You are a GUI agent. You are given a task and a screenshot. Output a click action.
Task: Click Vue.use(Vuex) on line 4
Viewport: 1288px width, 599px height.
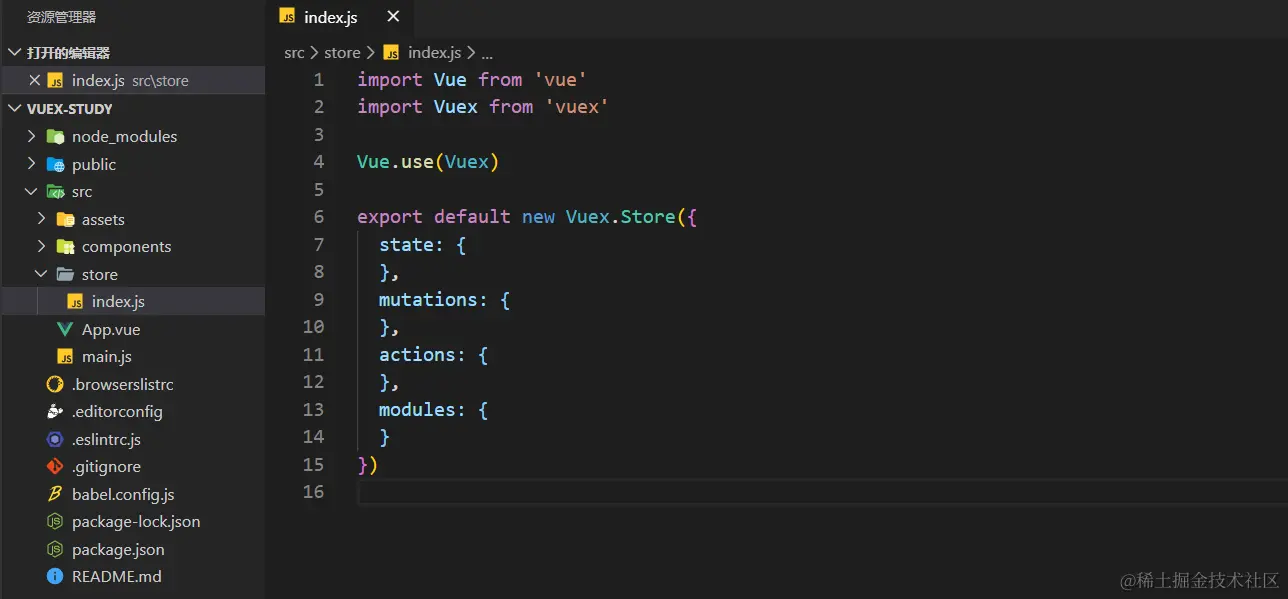[428, 162]
